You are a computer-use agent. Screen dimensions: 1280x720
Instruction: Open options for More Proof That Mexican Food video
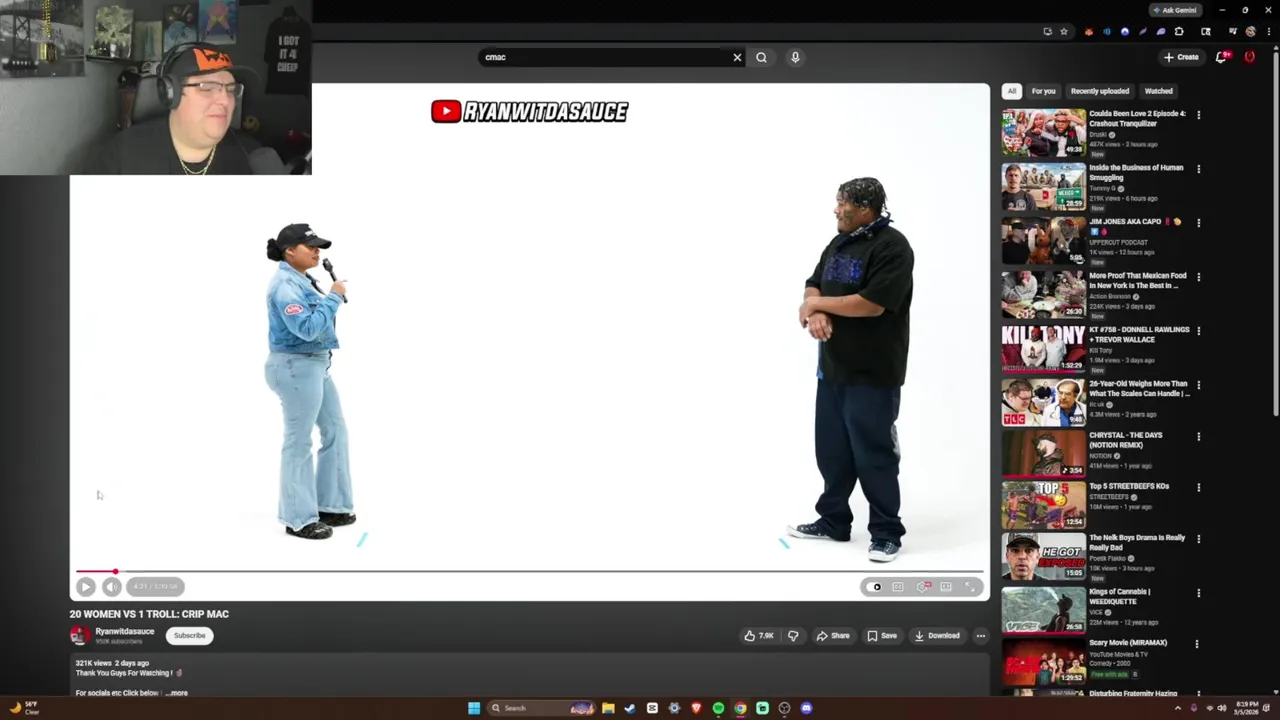click(1198, 277)
